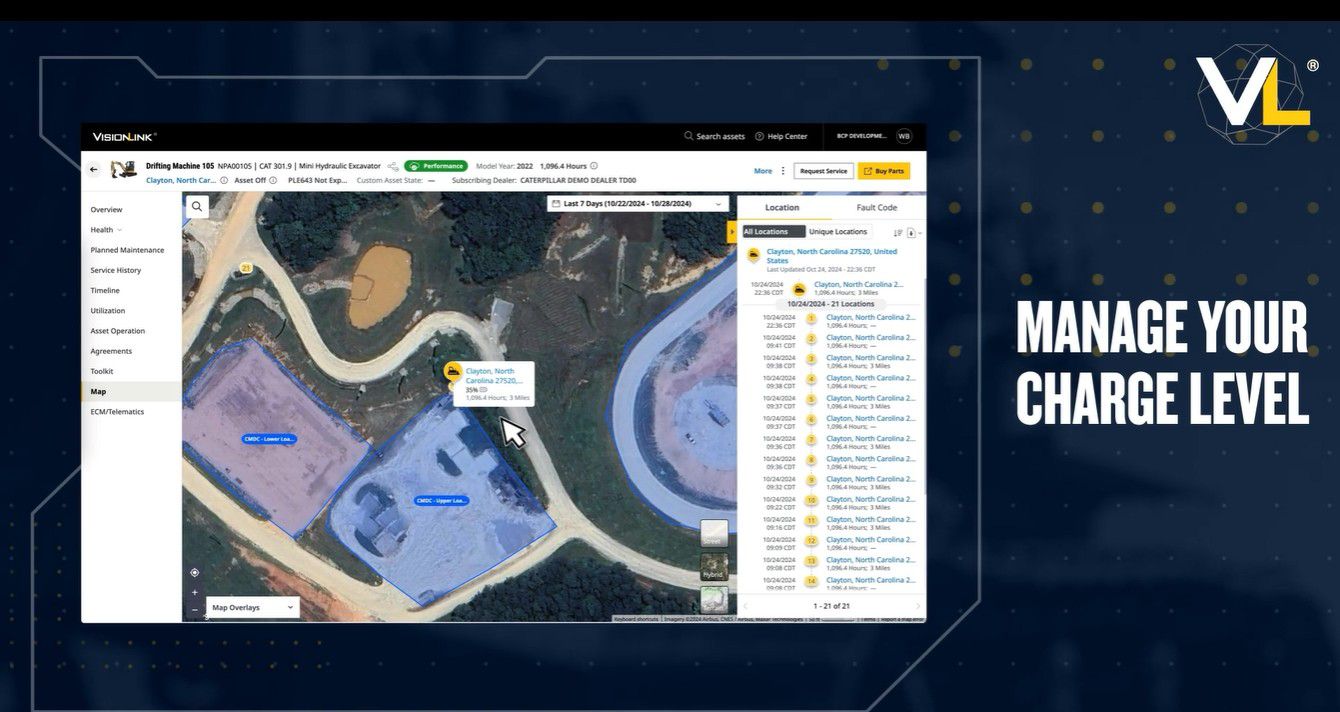Screen dimensions: 1340x712
Task: Click the VisionLink logo
Action: pos(124,136)
